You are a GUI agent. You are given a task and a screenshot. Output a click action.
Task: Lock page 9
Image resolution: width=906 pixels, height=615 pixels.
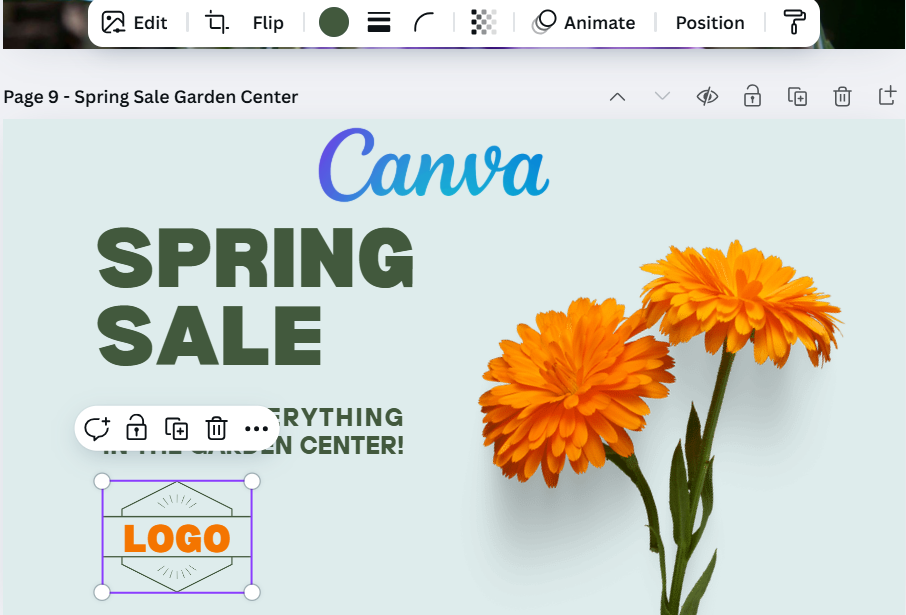[752, 96]
